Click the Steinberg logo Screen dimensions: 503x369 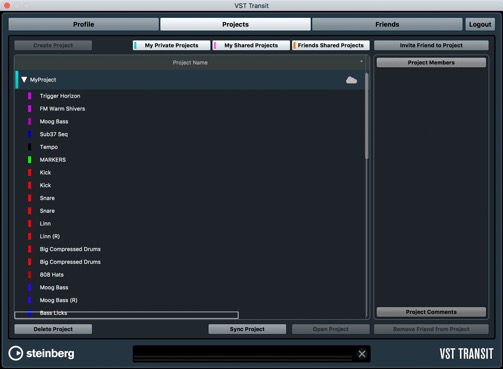coord(41,353)
